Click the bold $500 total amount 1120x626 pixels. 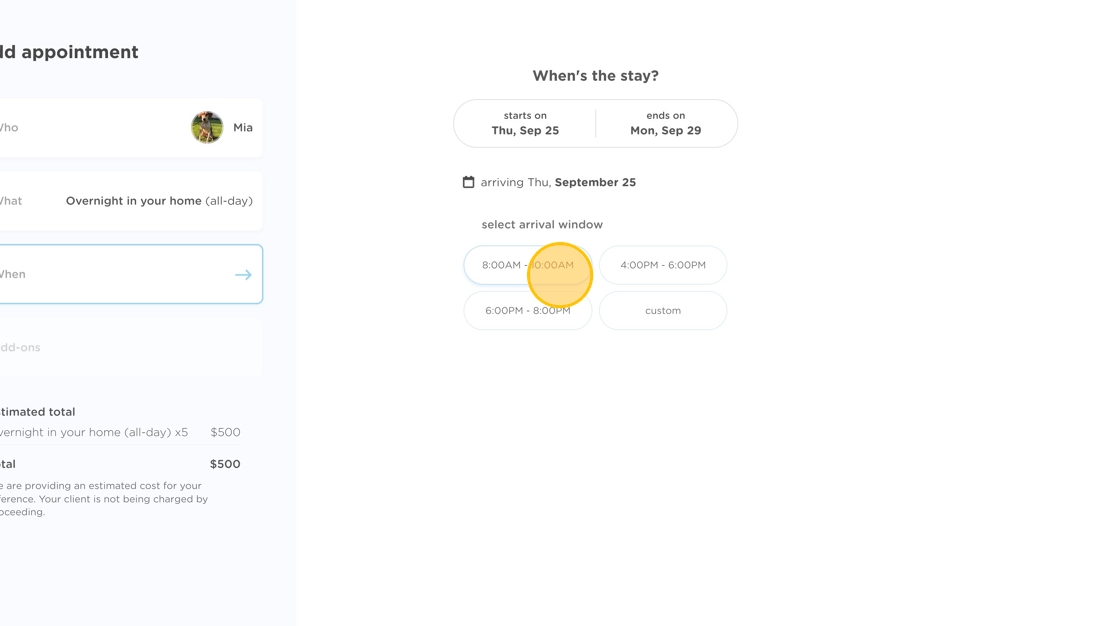225,464
